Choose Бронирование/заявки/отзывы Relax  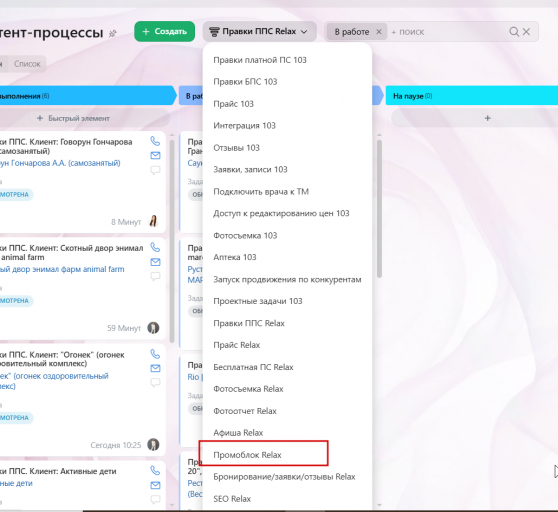pos(284,477)
